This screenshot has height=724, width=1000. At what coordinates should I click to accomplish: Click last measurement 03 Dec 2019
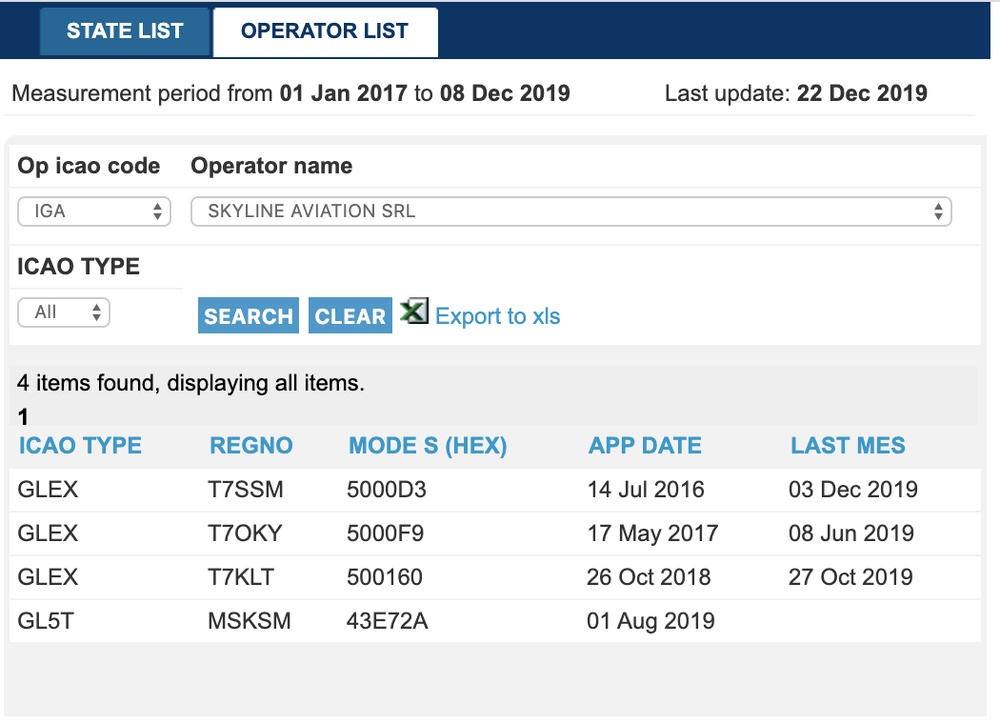pos(853,489)
